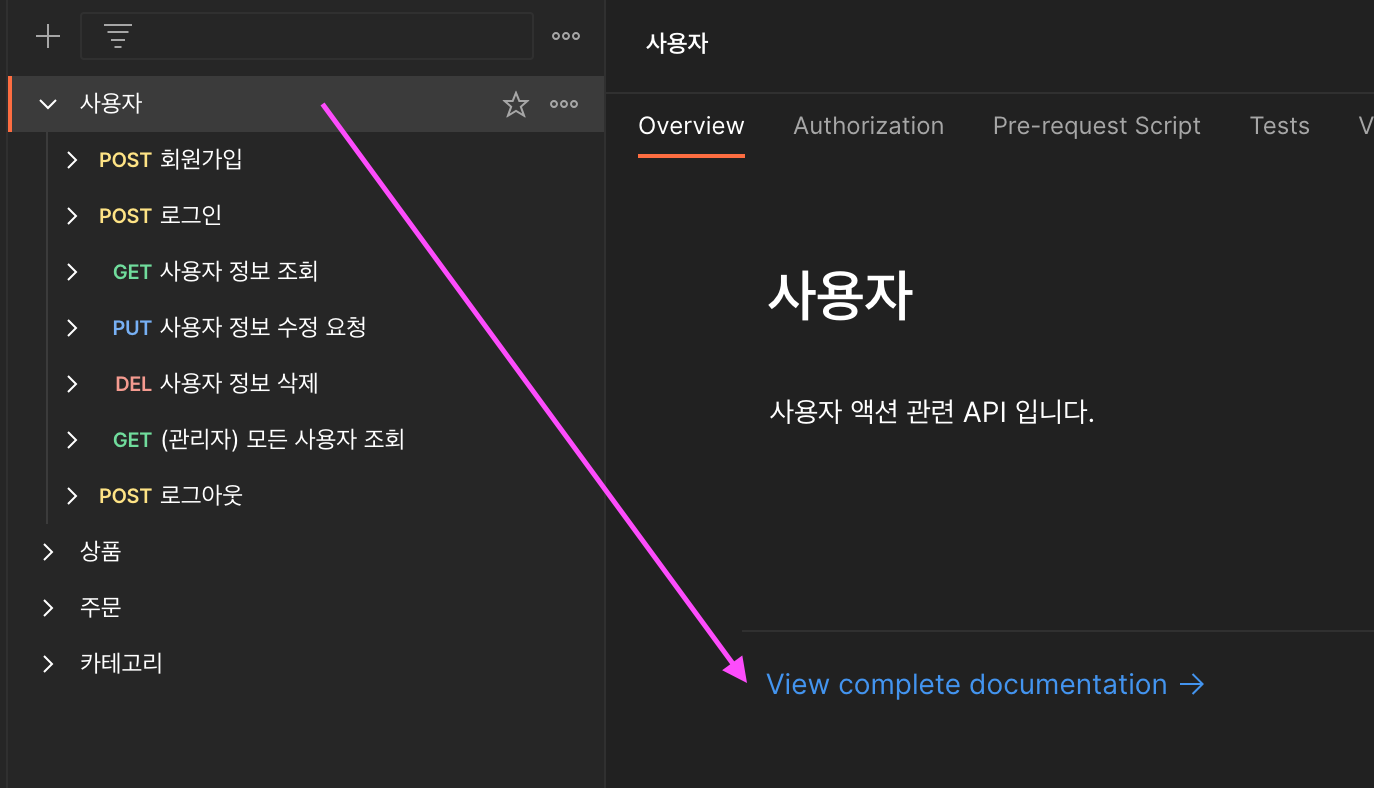Expand the 상품 folder
The image size is (1374, 788).
(48, 552)
